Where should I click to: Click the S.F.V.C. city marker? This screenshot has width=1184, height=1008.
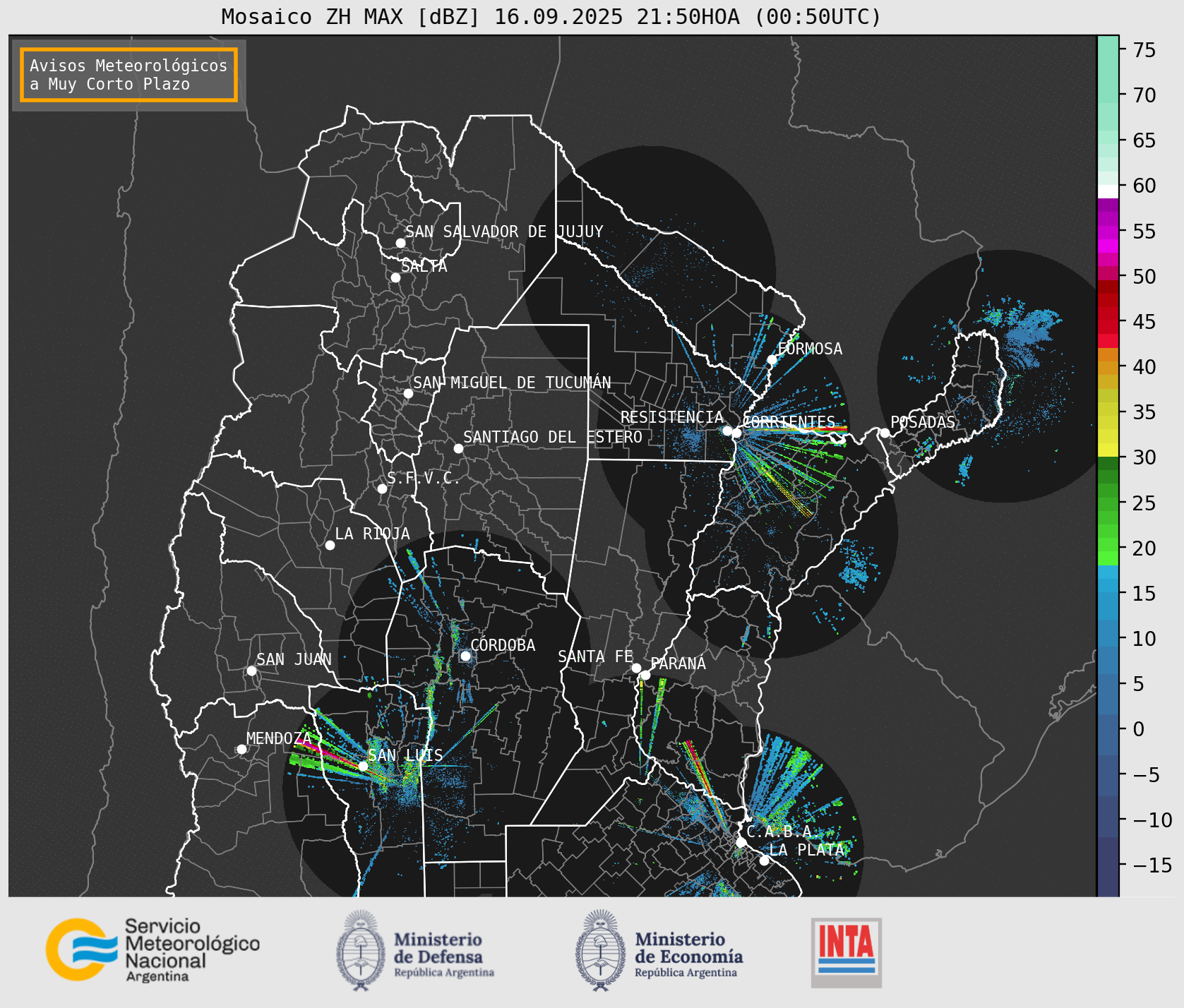(382, 488)
